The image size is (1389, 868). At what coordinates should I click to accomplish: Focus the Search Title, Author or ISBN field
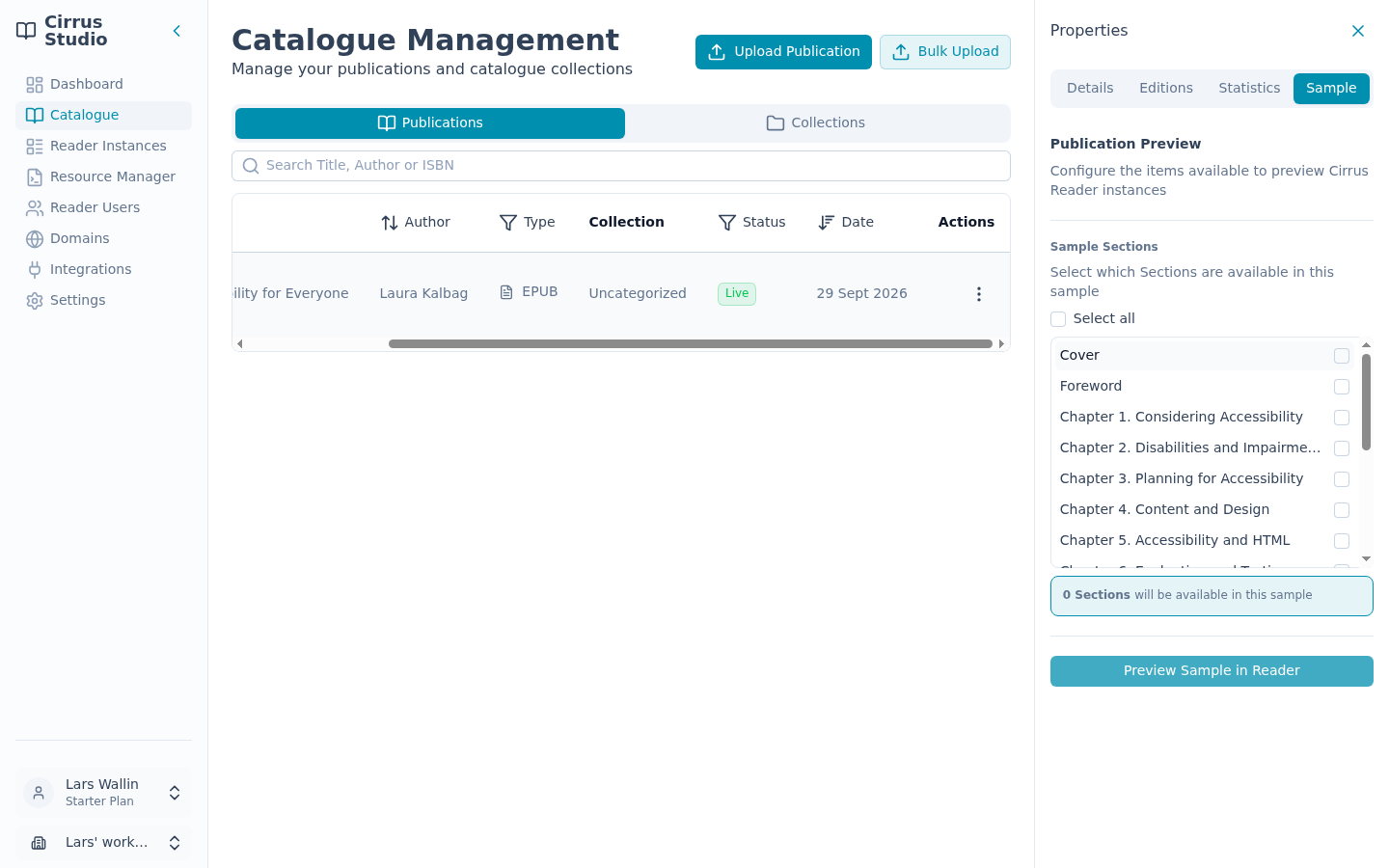tap(621, 166)
